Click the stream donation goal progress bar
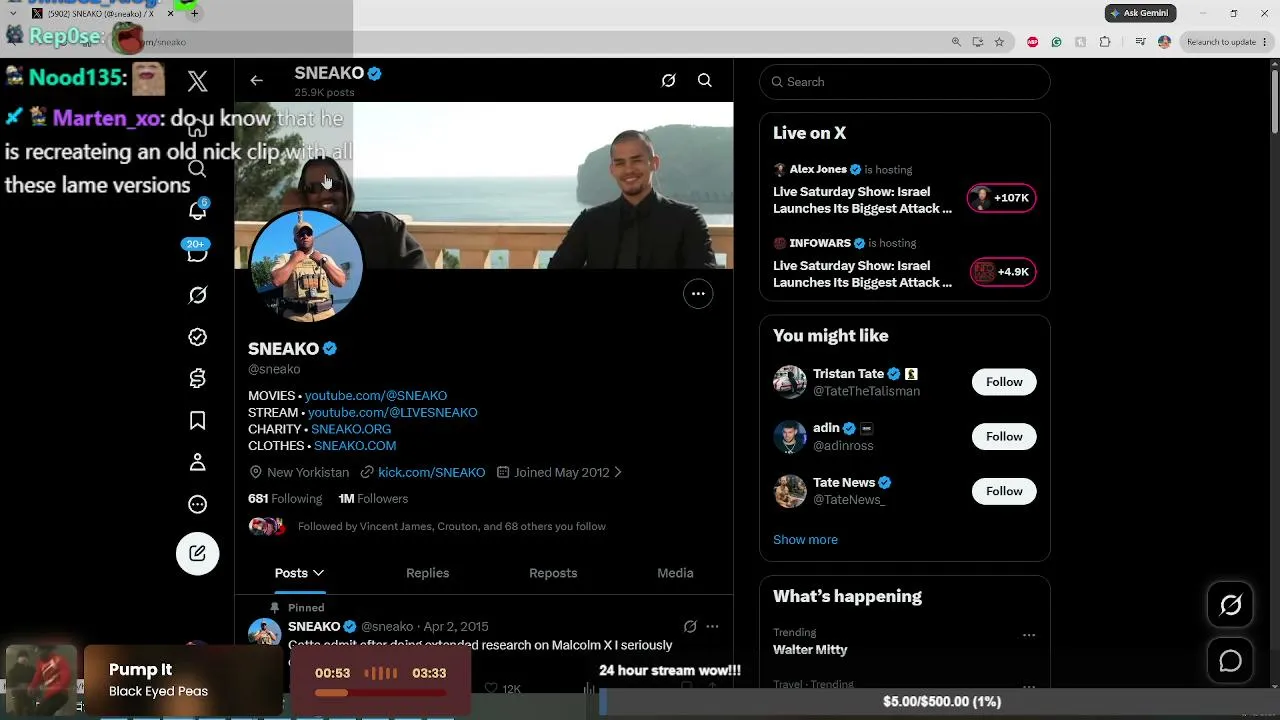This screenshot has width=1280, height=720. [941, 702]
